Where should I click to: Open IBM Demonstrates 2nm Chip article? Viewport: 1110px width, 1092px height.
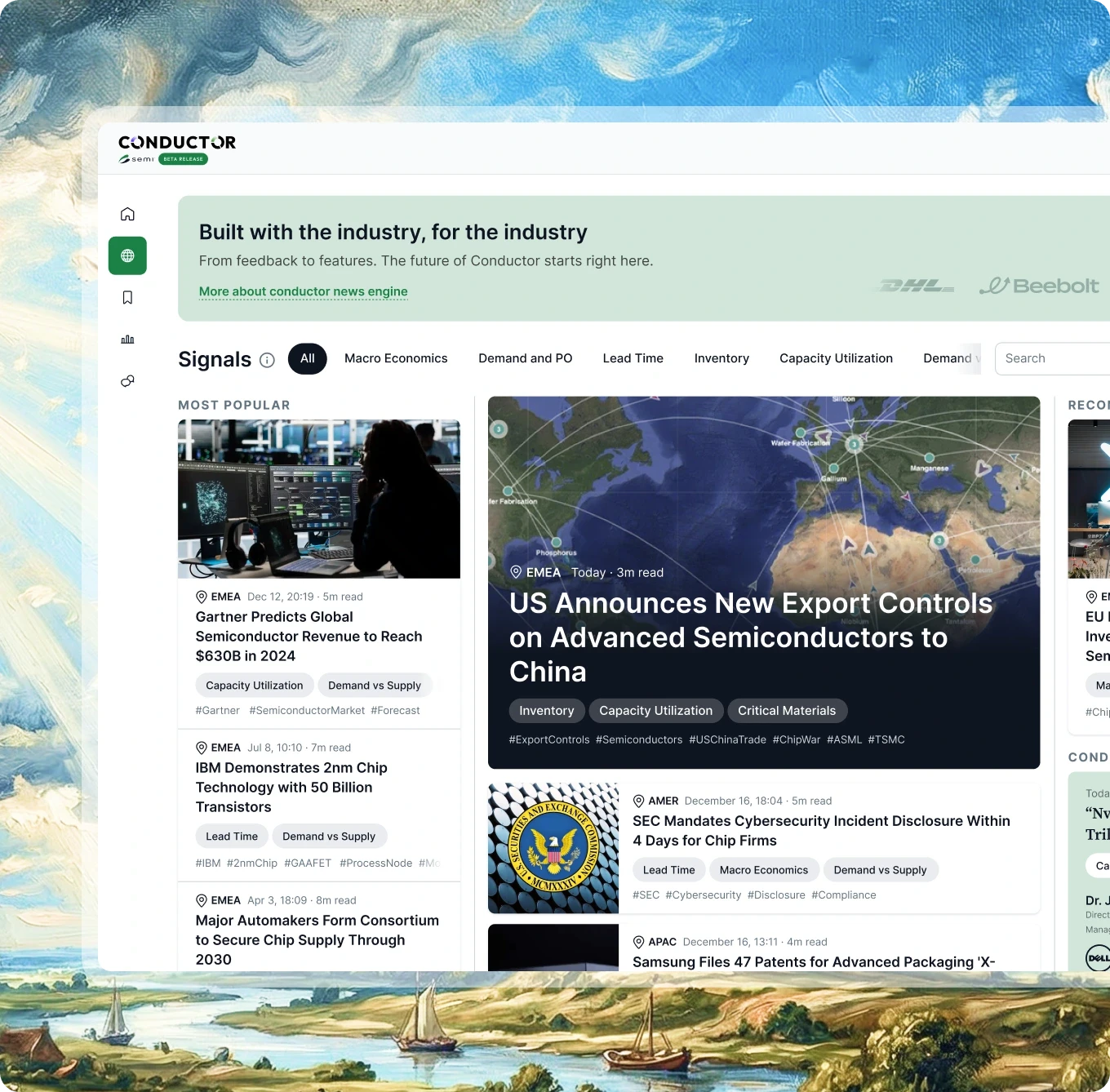291,788
